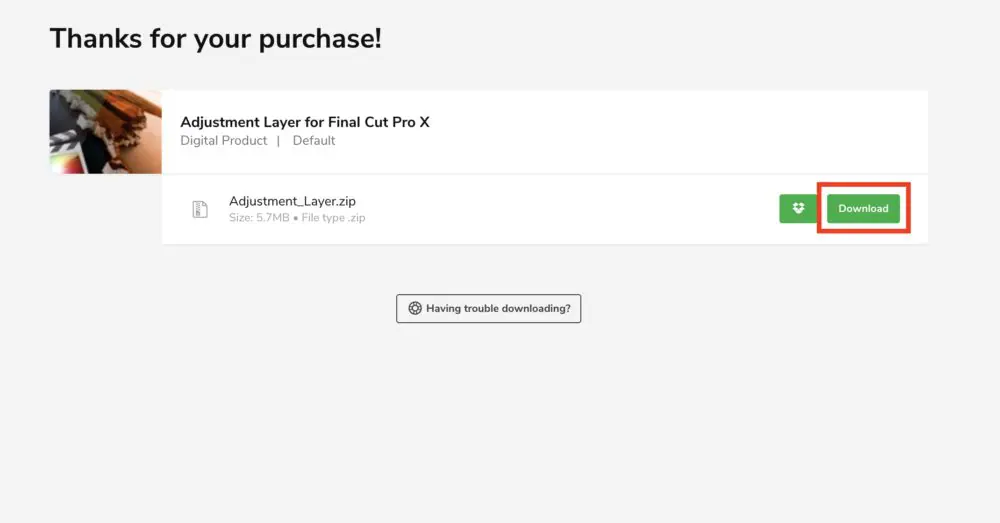Click the lifebuoy help icon
This screenshot has width=1000, height=523.
(415, 309)
